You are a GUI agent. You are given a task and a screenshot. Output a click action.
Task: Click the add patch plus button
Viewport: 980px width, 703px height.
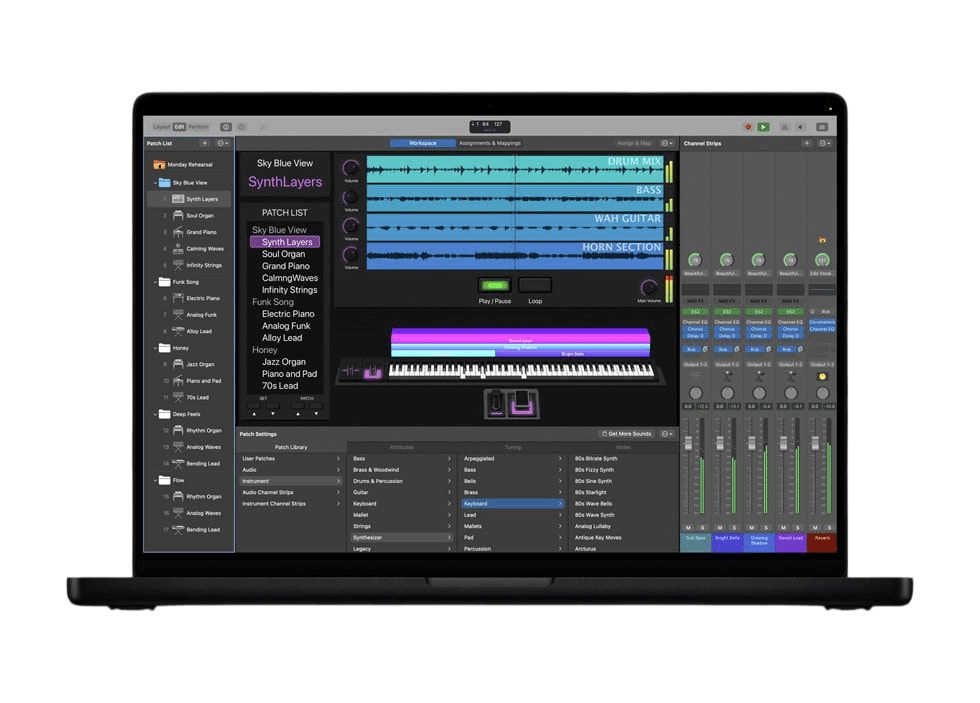(205, 143)
